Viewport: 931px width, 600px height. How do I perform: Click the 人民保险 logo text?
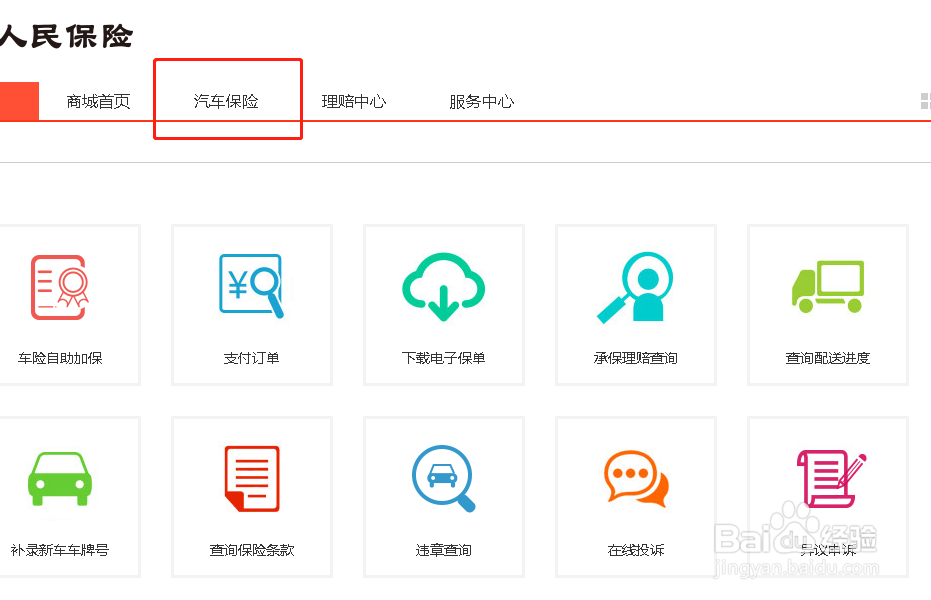[66, 36]
